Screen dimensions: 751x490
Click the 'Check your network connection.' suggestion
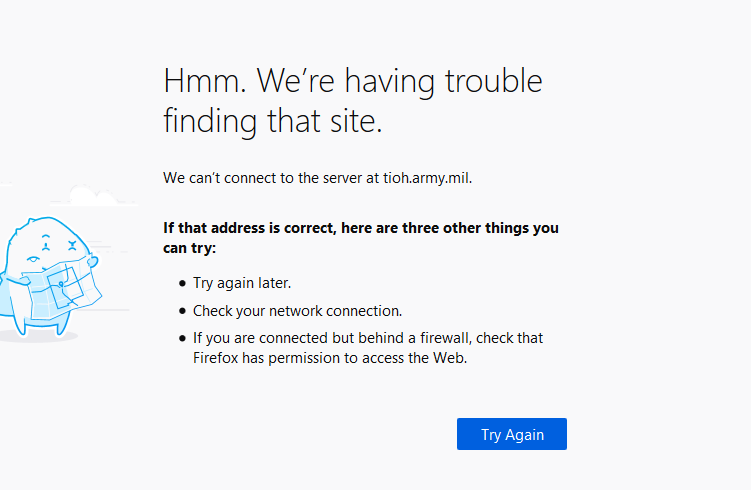coord(297,311)
